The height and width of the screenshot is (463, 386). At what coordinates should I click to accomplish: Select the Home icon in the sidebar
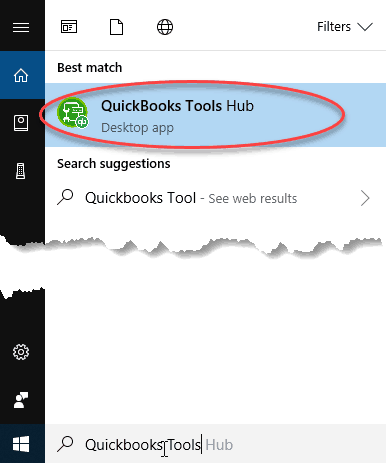click(x=21, y=75)
